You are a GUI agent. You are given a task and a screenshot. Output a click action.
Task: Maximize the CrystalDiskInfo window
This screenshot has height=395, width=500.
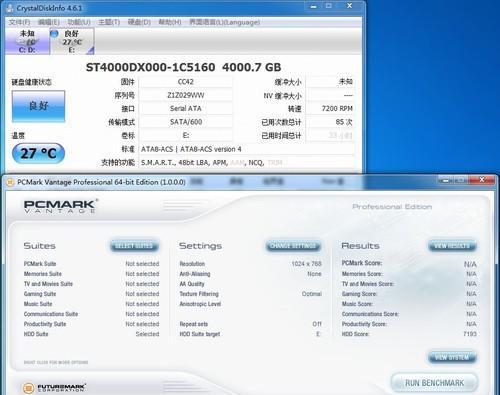[329, 6]
